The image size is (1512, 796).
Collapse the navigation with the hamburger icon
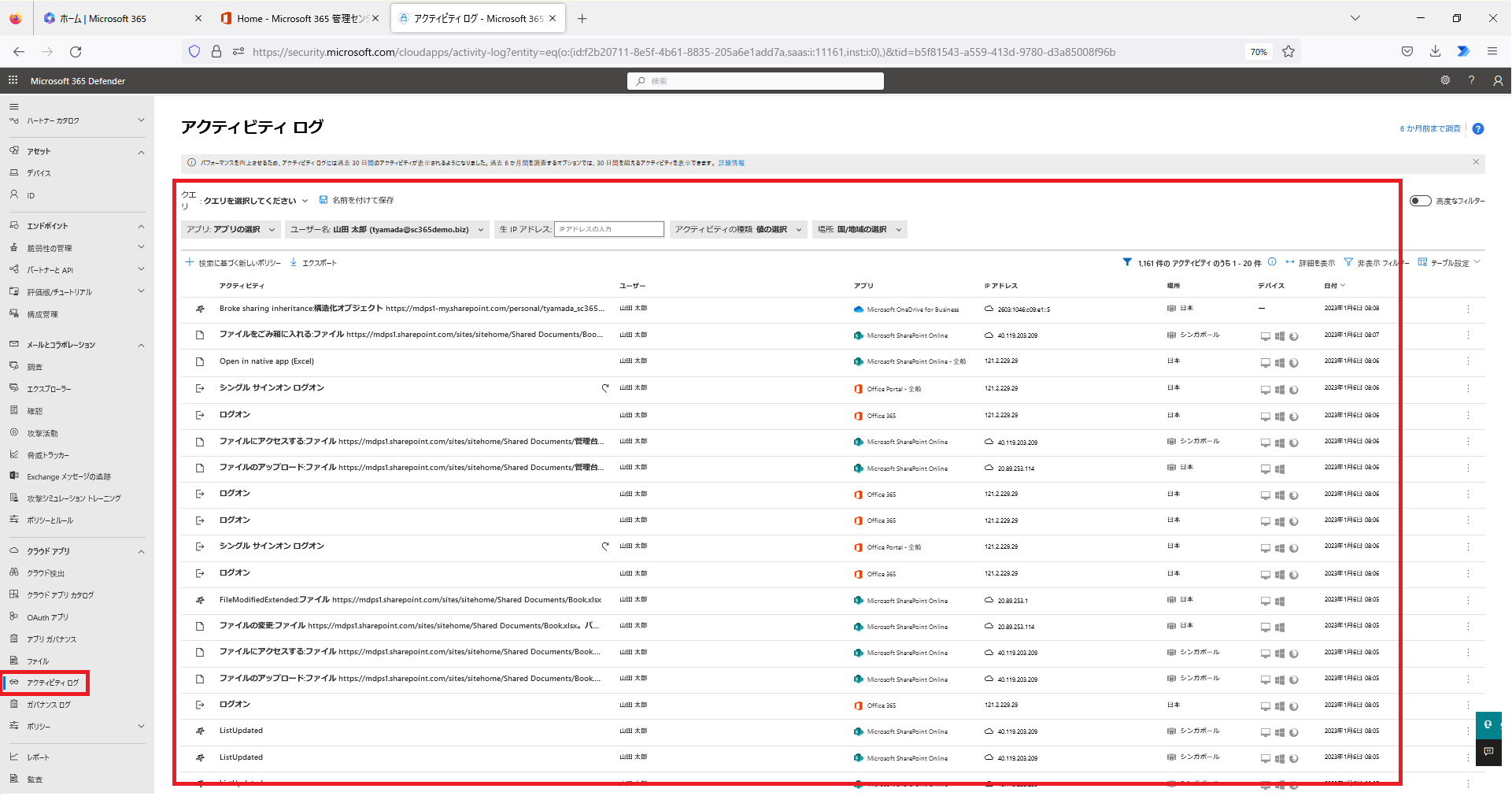click(x=13, y=106)
